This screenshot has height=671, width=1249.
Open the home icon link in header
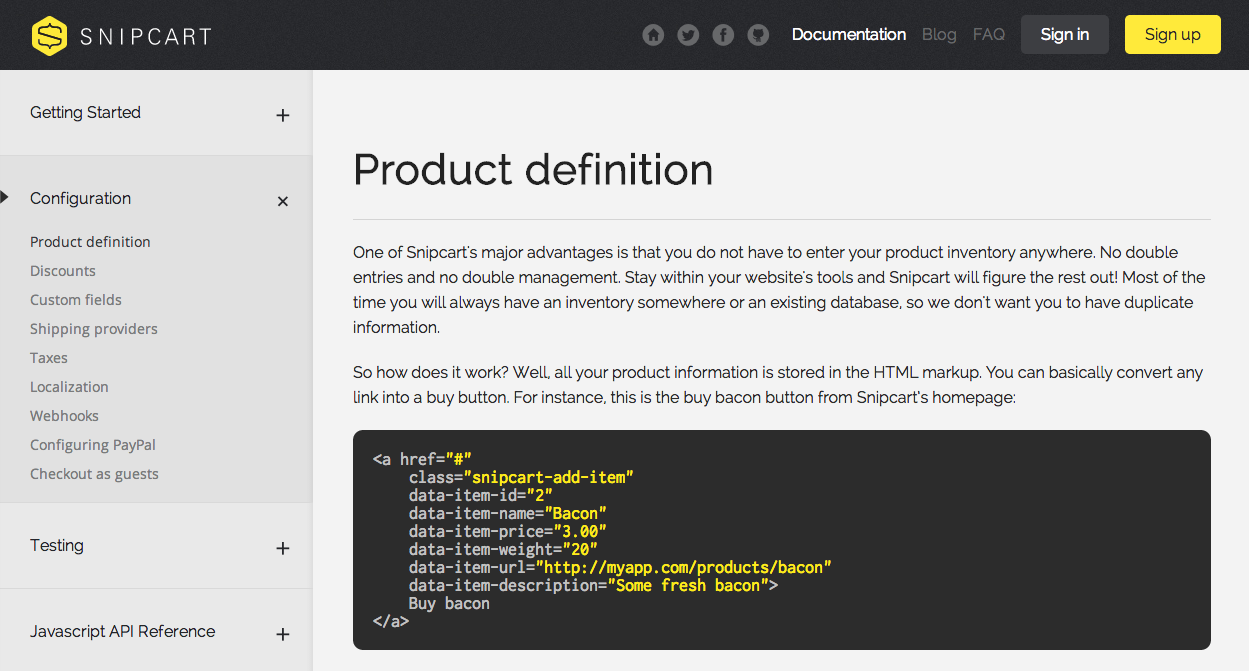click(x=653, y=35)
